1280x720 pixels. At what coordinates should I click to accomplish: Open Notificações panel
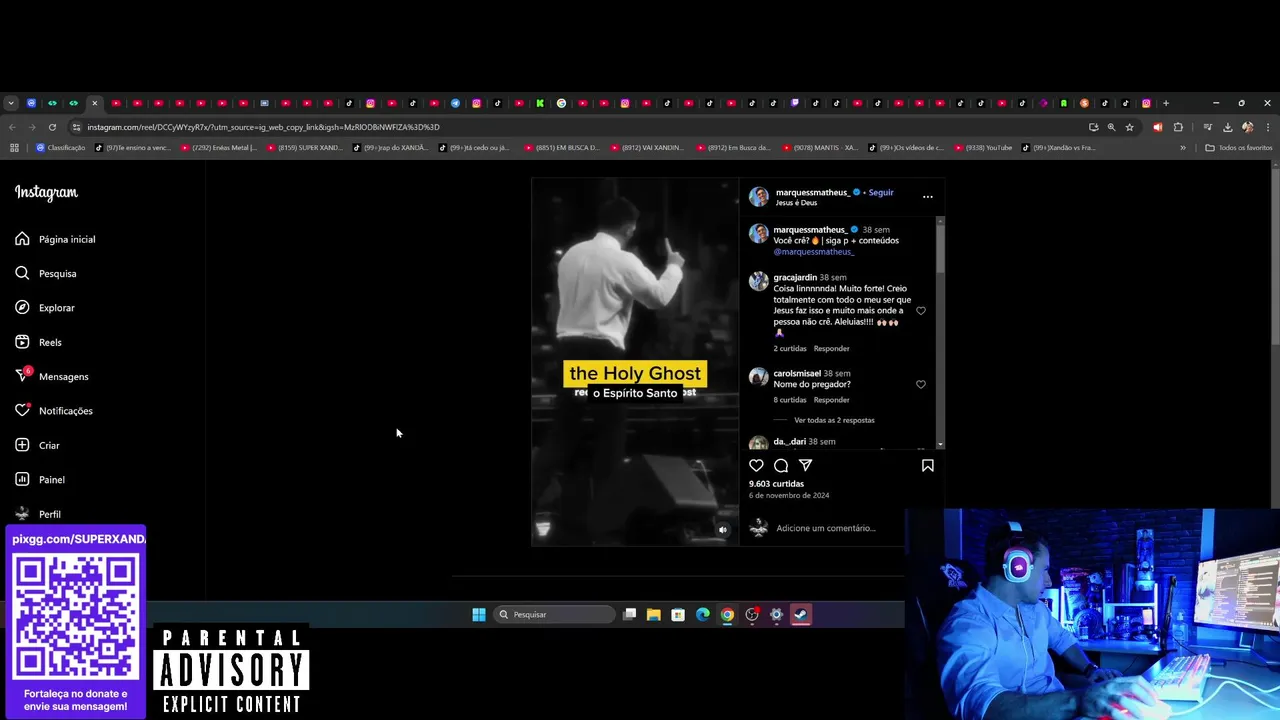[54, 411]
